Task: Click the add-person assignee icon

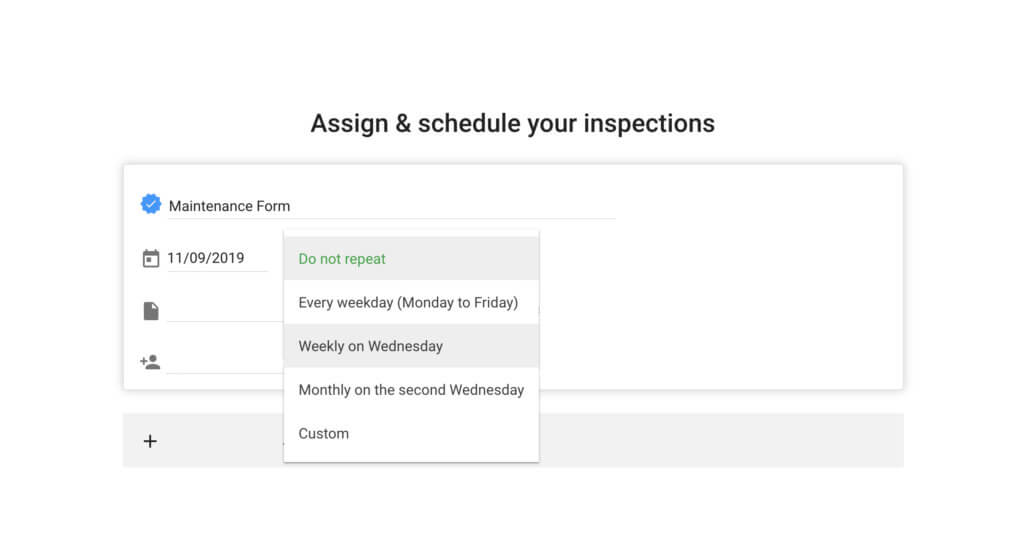Action: click(x=151, y=362)
